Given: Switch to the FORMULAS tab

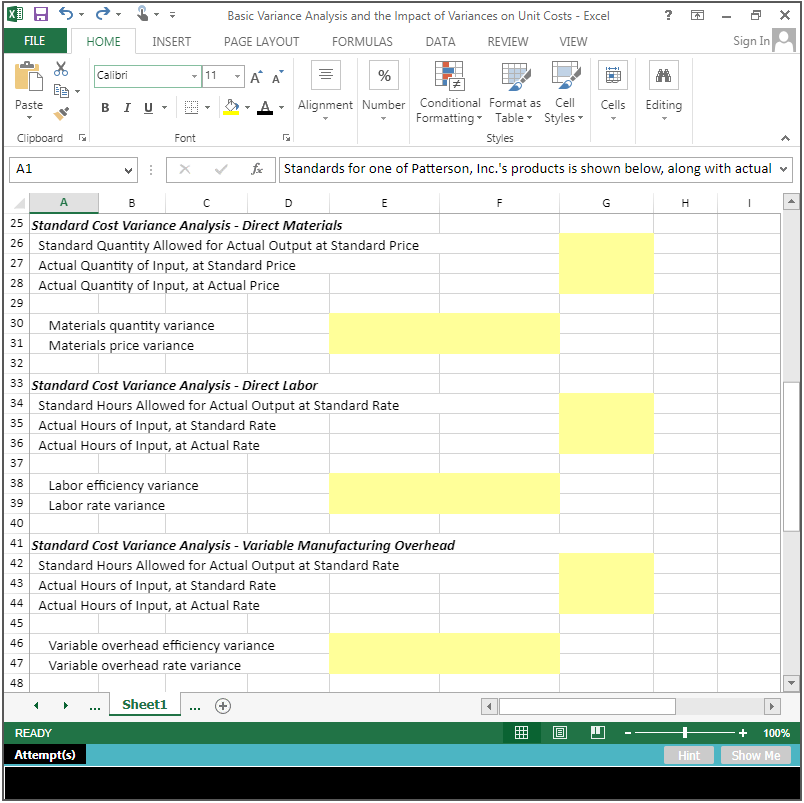Looking at the screenshot, I should coord(362,42).
